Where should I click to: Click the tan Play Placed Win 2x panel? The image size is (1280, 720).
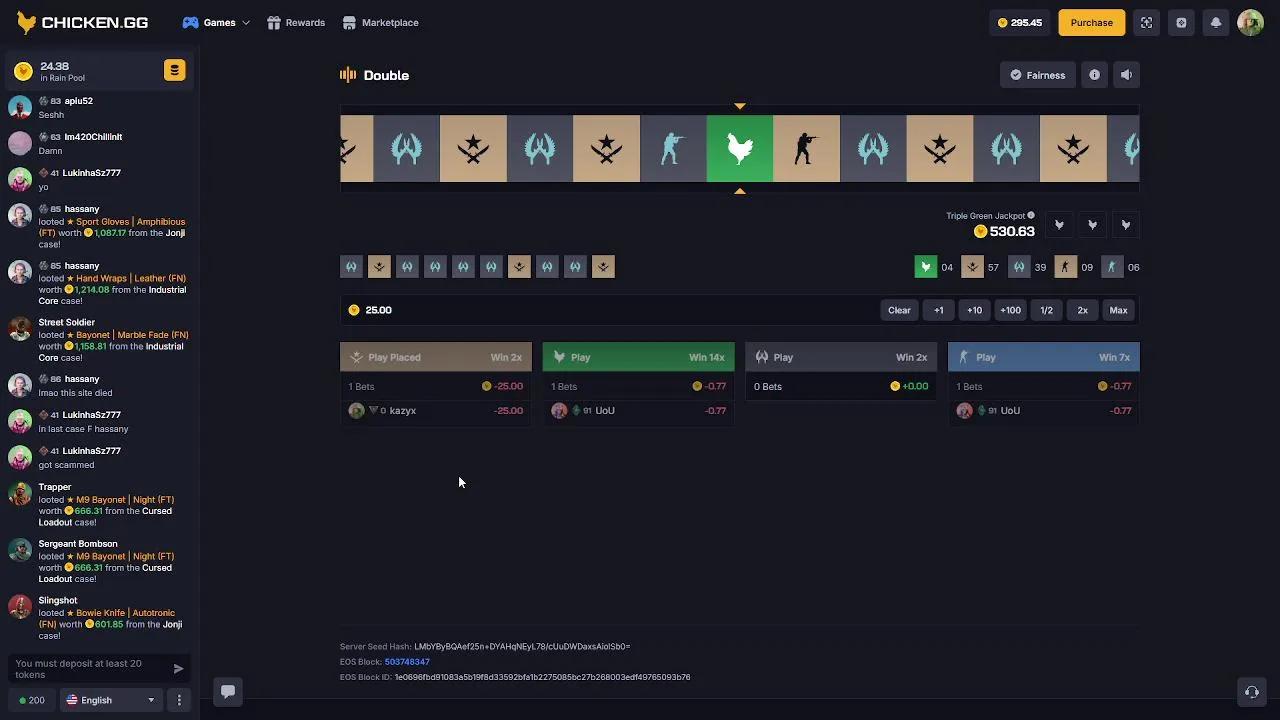click(436, 357)
